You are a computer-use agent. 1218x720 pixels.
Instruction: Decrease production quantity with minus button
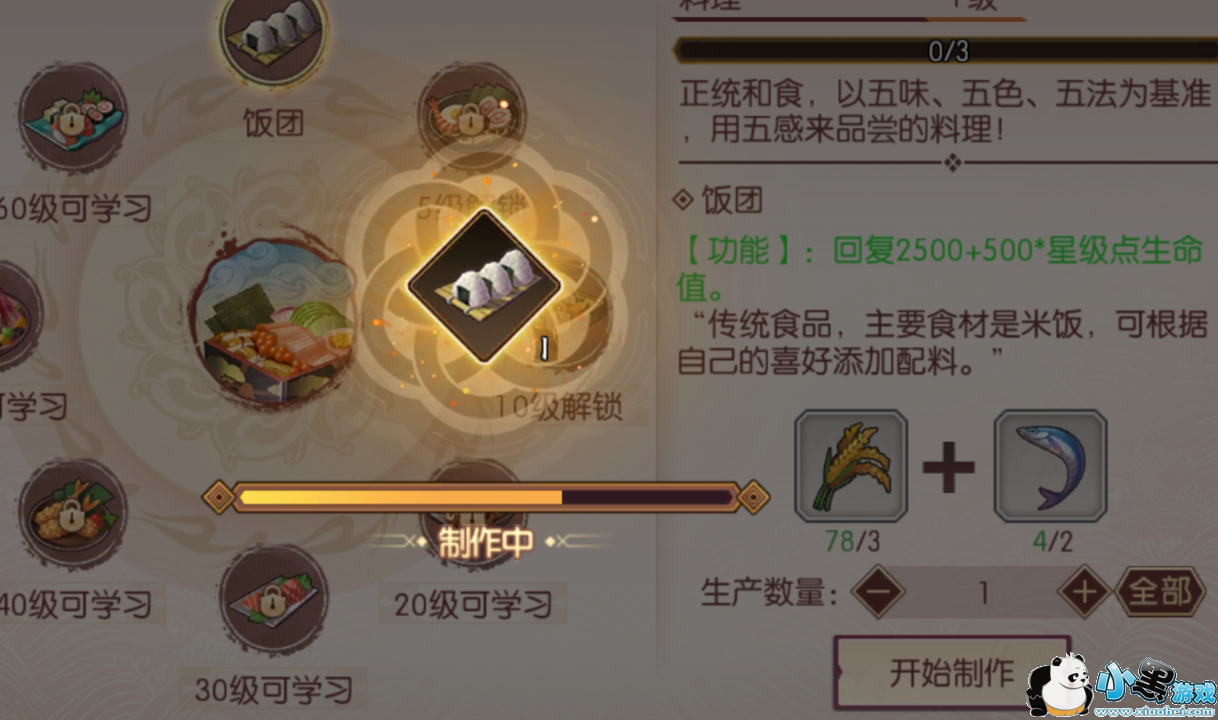point(878,593)
